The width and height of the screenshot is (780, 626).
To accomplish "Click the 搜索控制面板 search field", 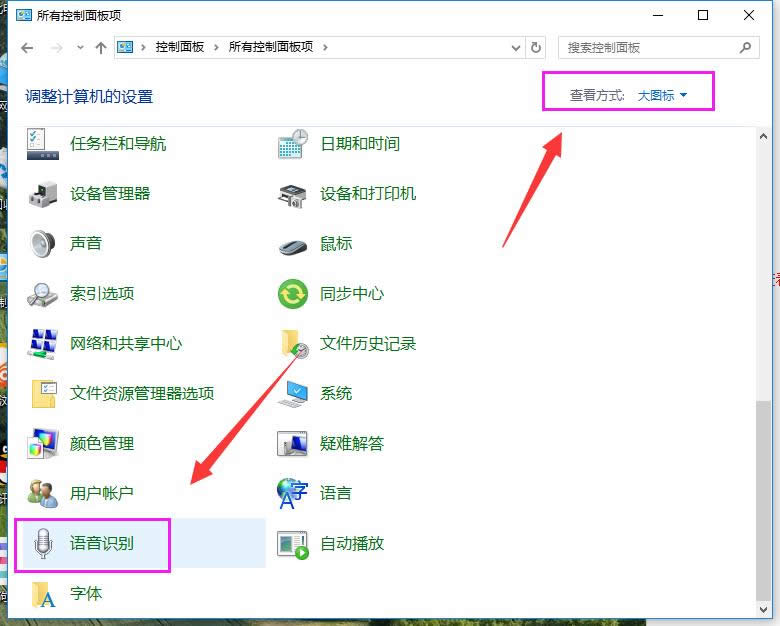I will click(x=659, y=48).
